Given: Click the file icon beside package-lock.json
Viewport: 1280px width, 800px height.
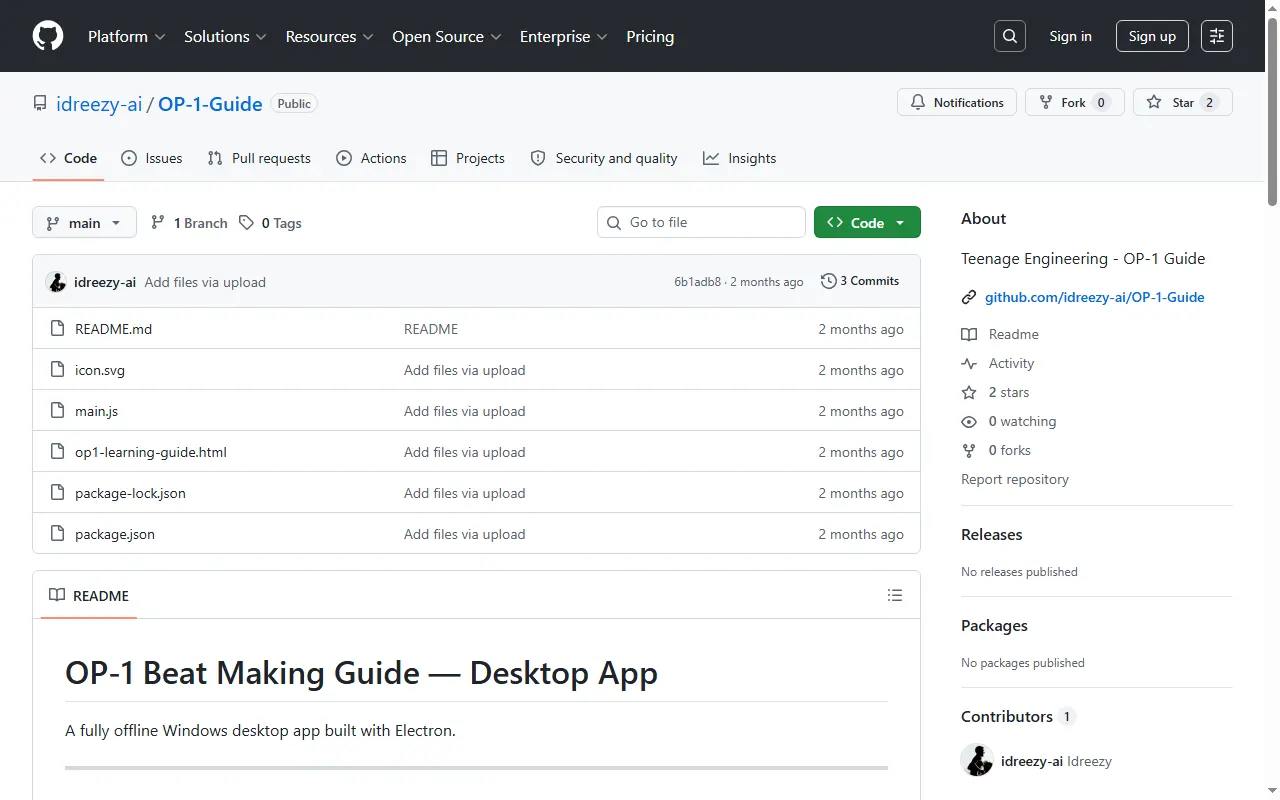Looking at the screenshot, I should coord(57,493).
